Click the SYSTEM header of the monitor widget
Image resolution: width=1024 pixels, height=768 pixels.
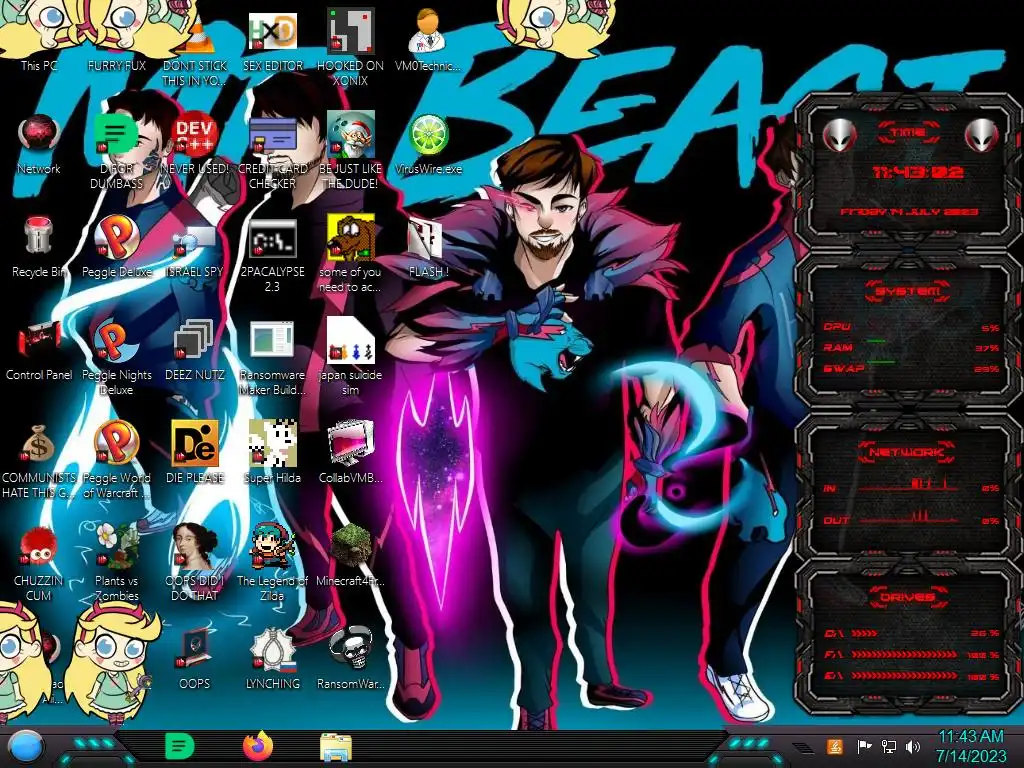(x=908, y=291)
